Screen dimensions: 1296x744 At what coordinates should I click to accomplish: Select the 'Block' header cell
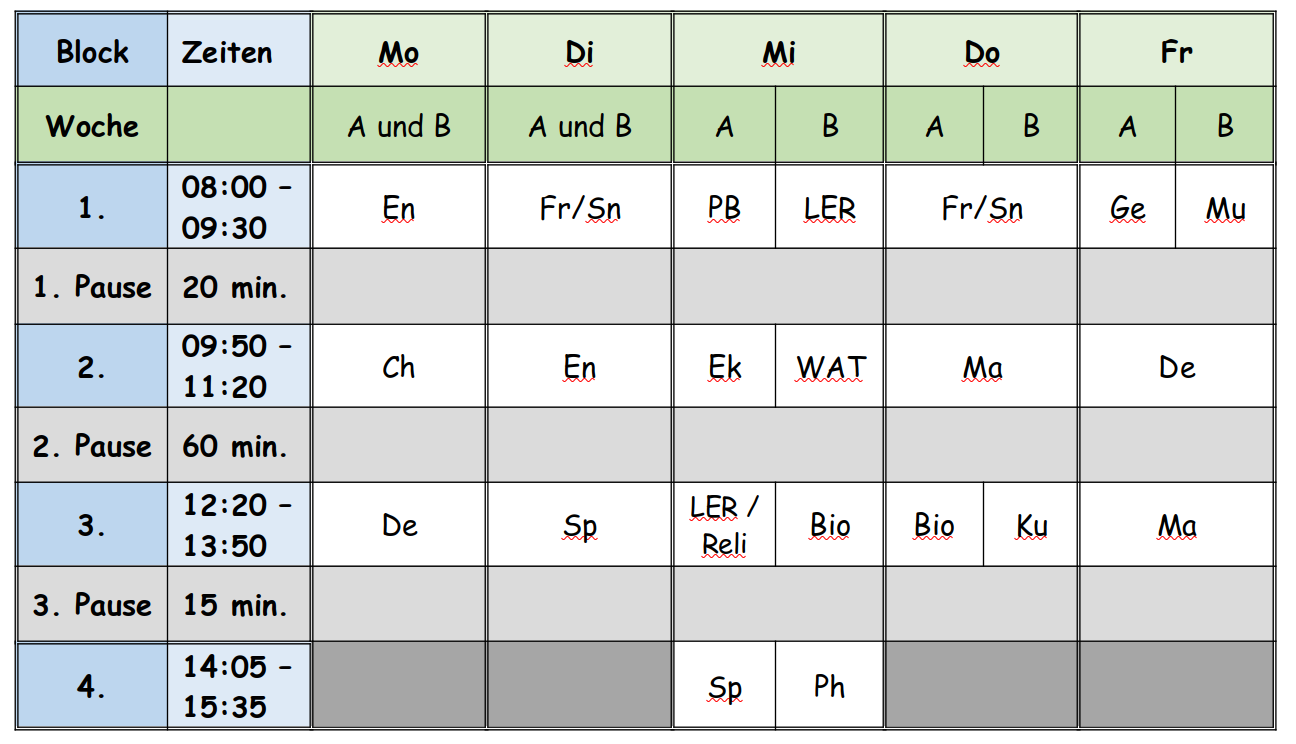(92, 51)
